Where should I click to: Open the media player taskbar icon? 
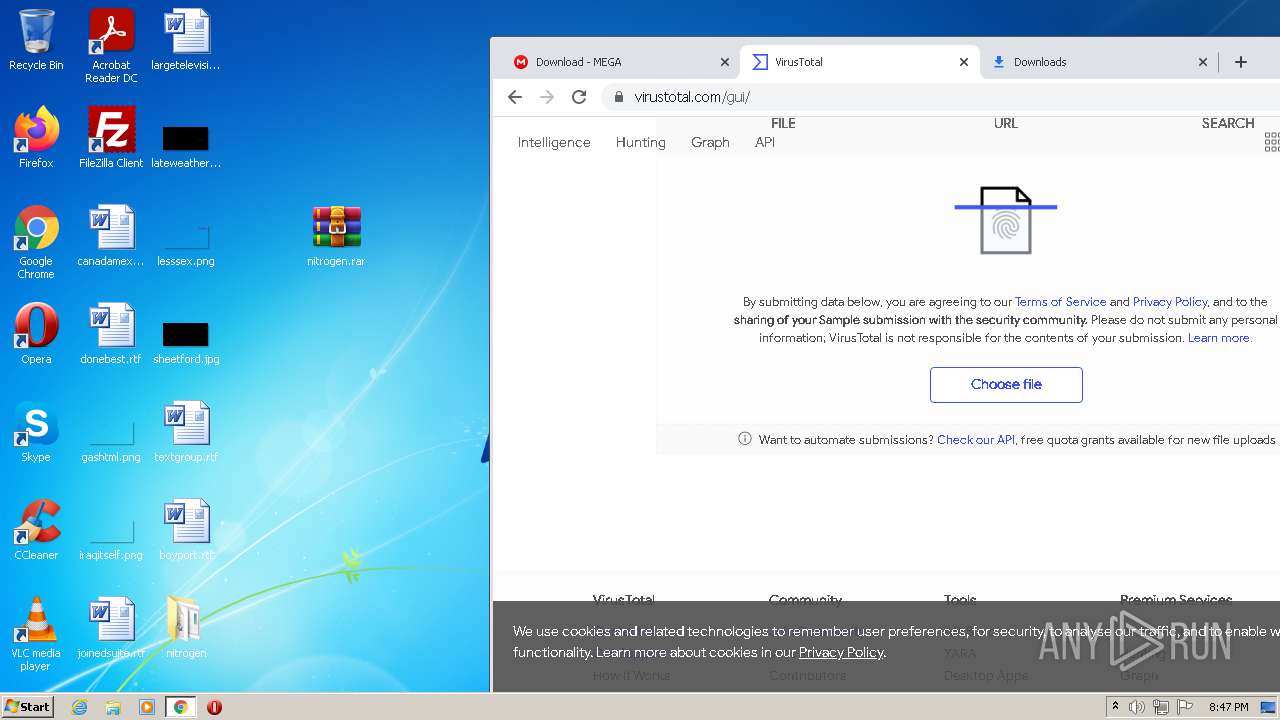coord(147,707)
